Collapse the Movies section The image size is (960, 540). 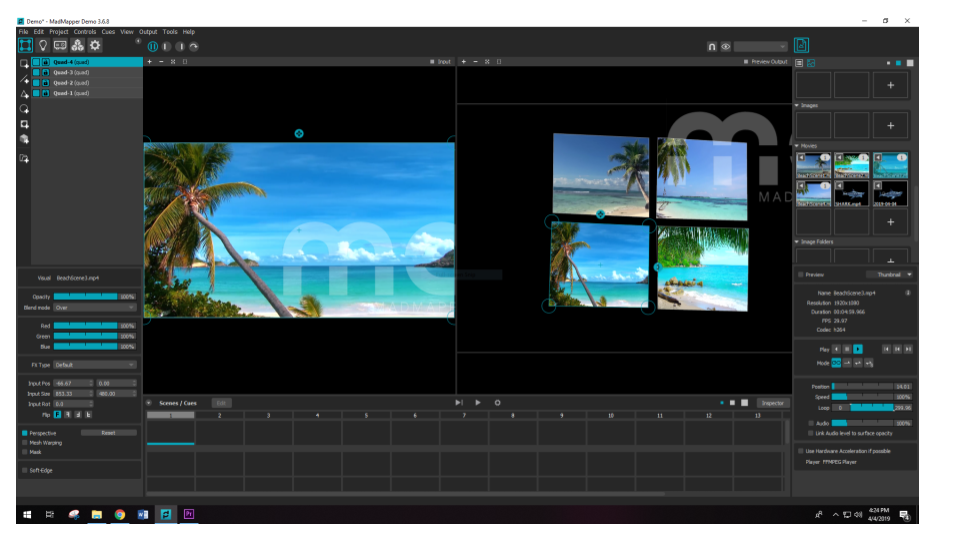click(x=797, y=146)
